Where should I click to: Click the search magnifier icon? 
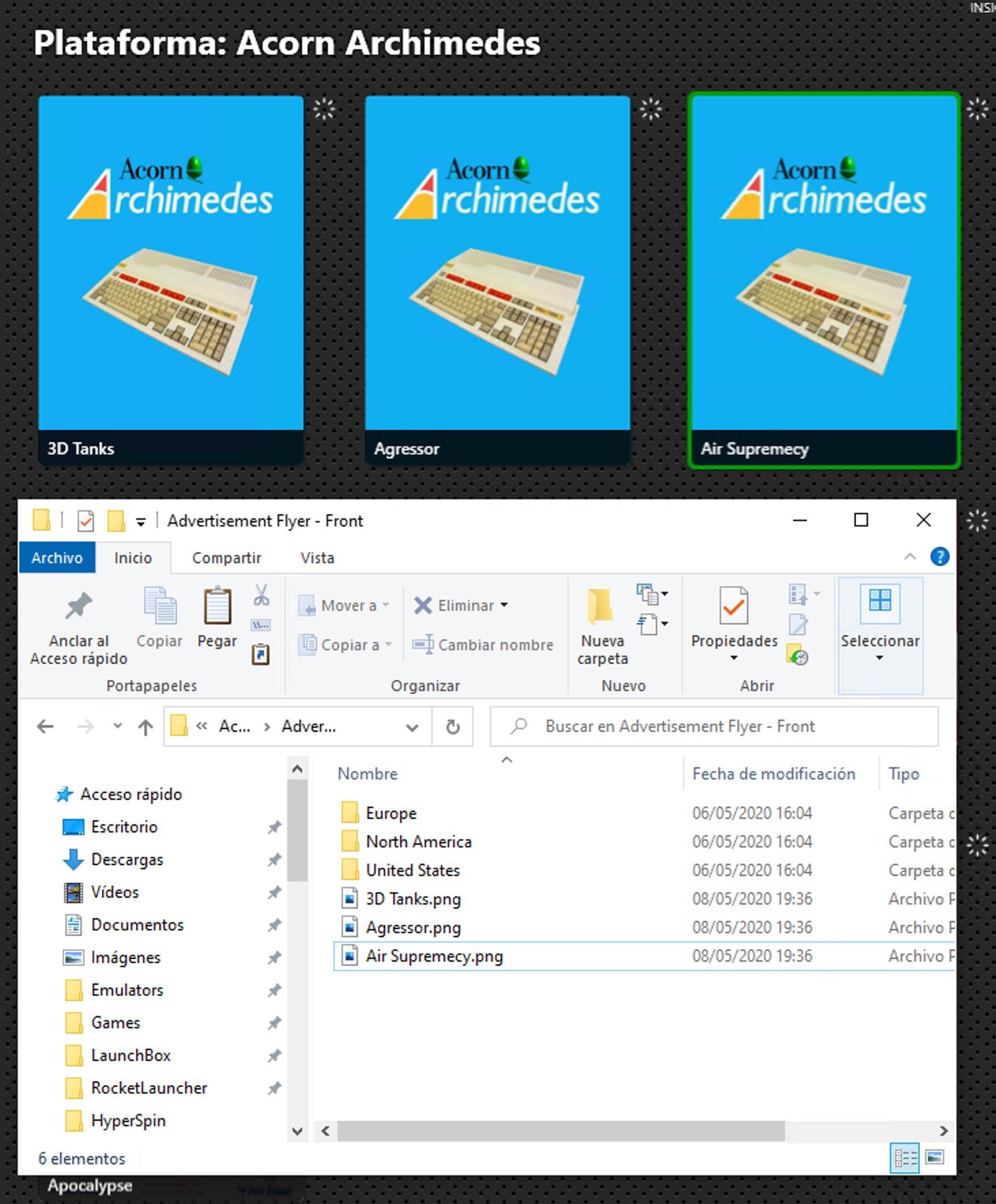(519, 726)
